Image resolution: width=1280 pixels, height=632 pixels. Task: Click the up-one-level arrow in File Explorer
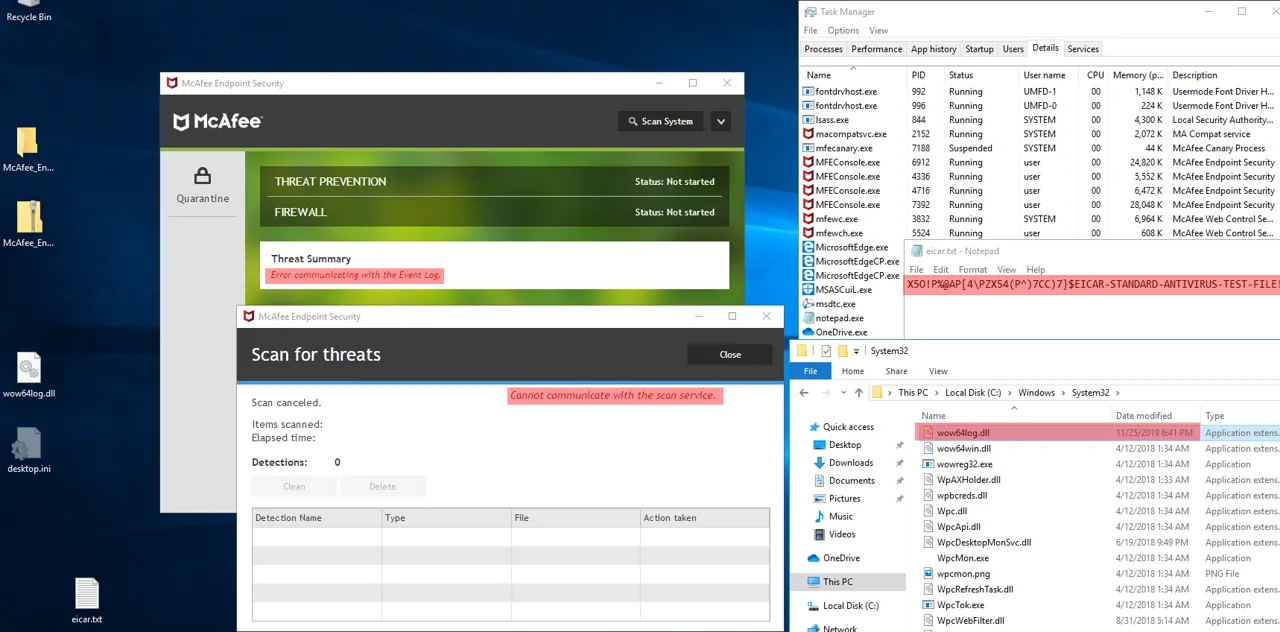858,393
